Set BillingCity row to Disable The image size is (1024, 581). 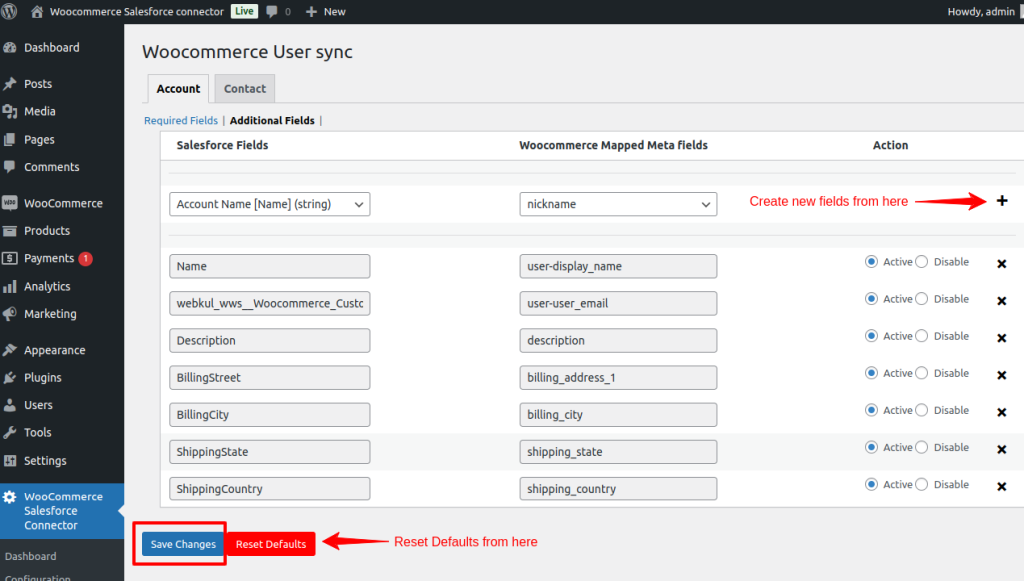922,410
